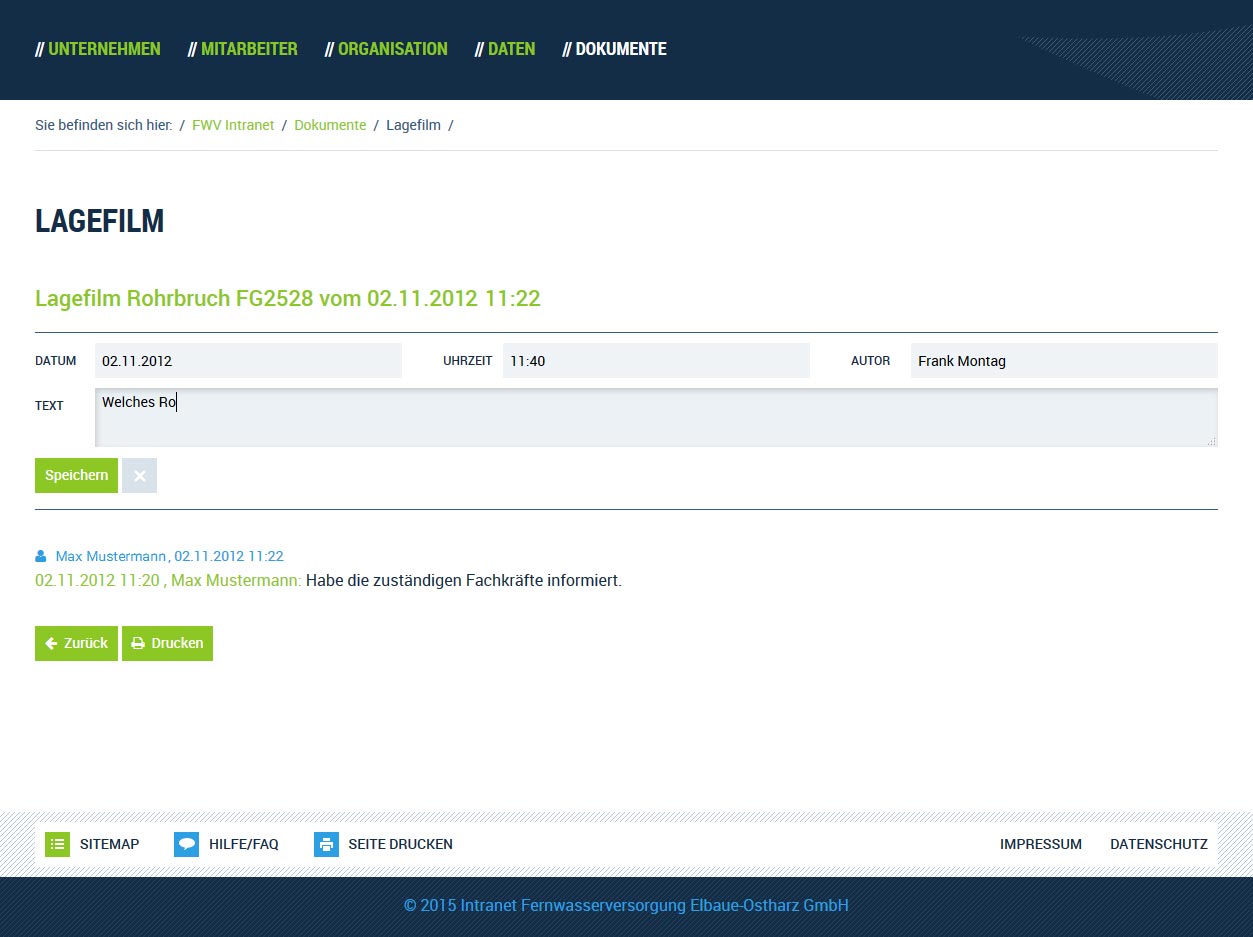Go back using the Zurück button
This screenshot has width=1253, height=937.
[76, 643]
